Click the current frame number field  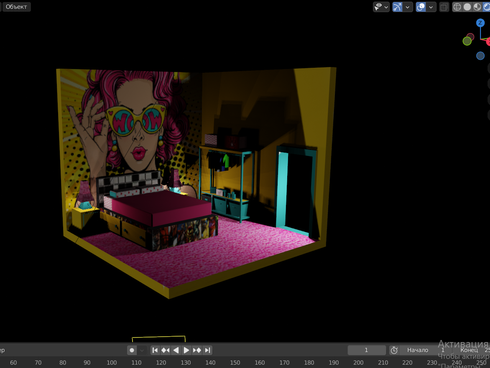click(366, 350)
